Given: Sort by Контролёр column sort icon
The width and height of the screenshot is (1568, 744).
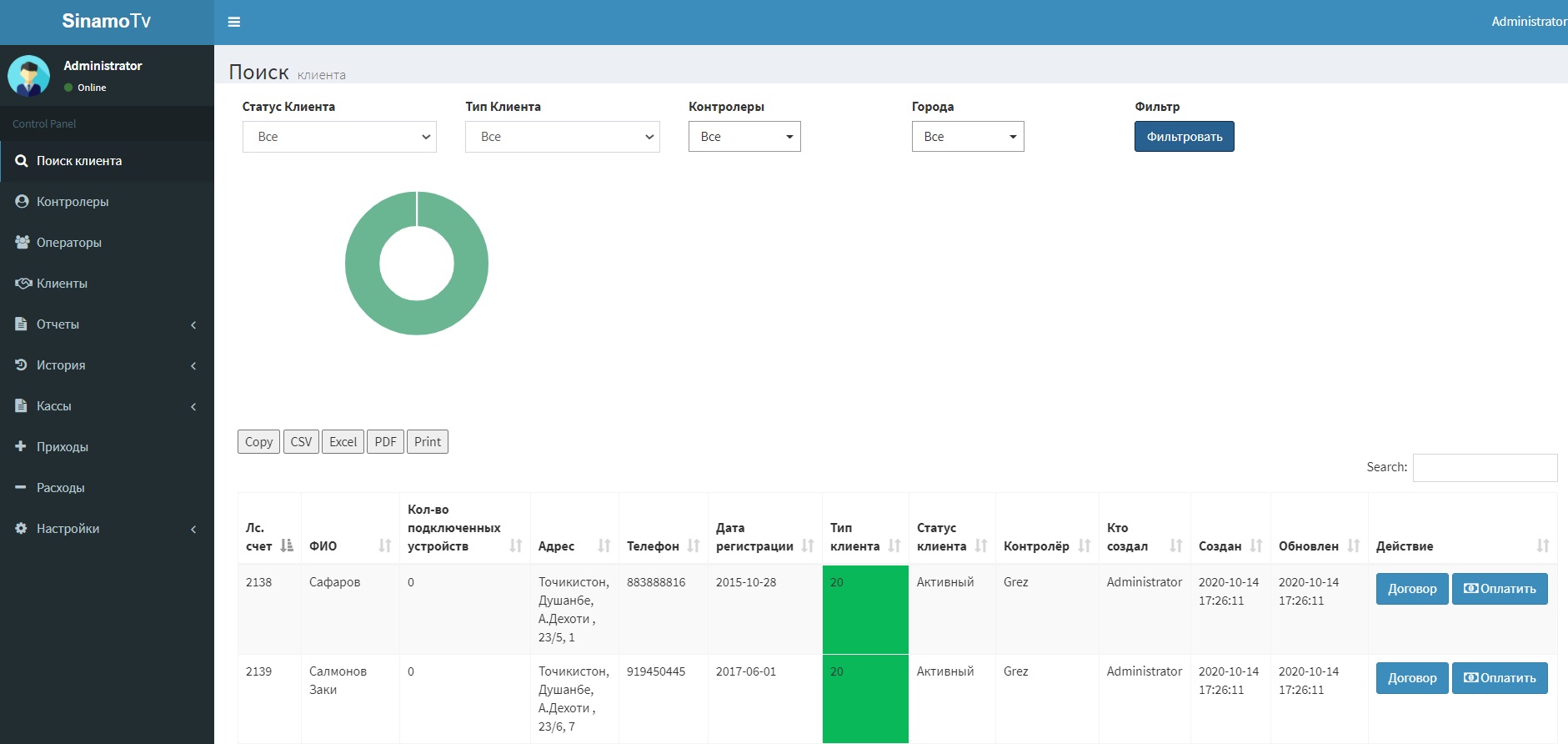Looking at the screenshot, I should tap(1084, 545).
